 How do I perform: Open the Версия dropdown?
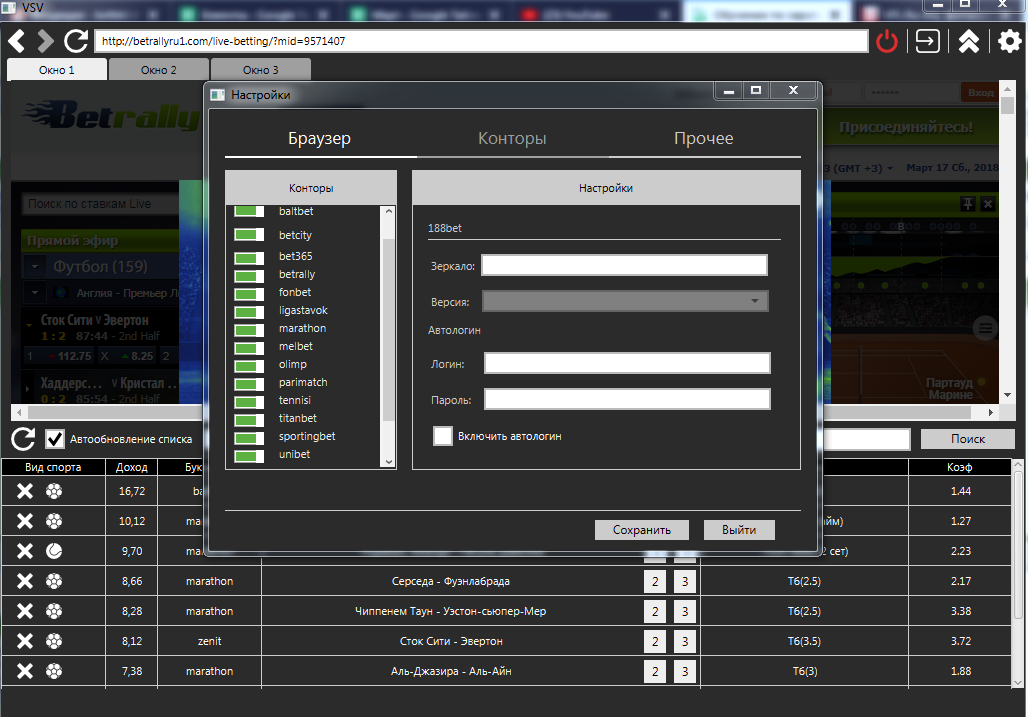[625, 301]
